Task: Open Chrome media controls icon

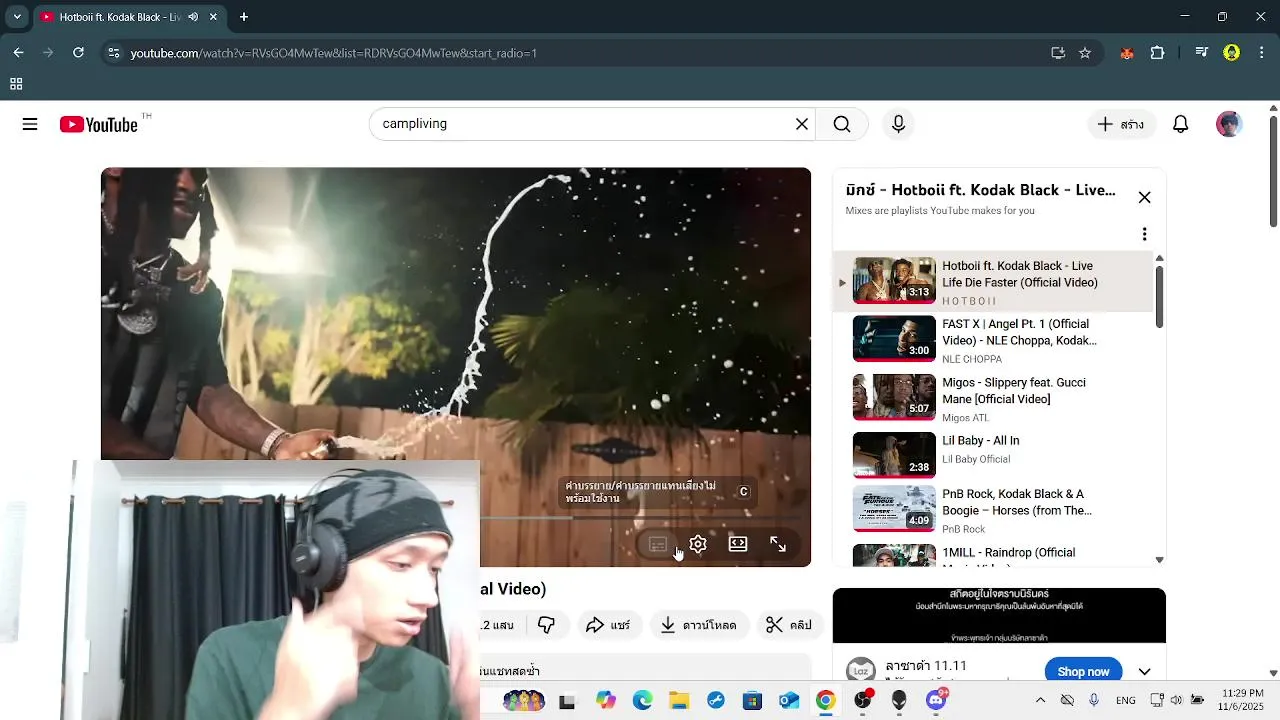Action: click(x=1202, y=53)
